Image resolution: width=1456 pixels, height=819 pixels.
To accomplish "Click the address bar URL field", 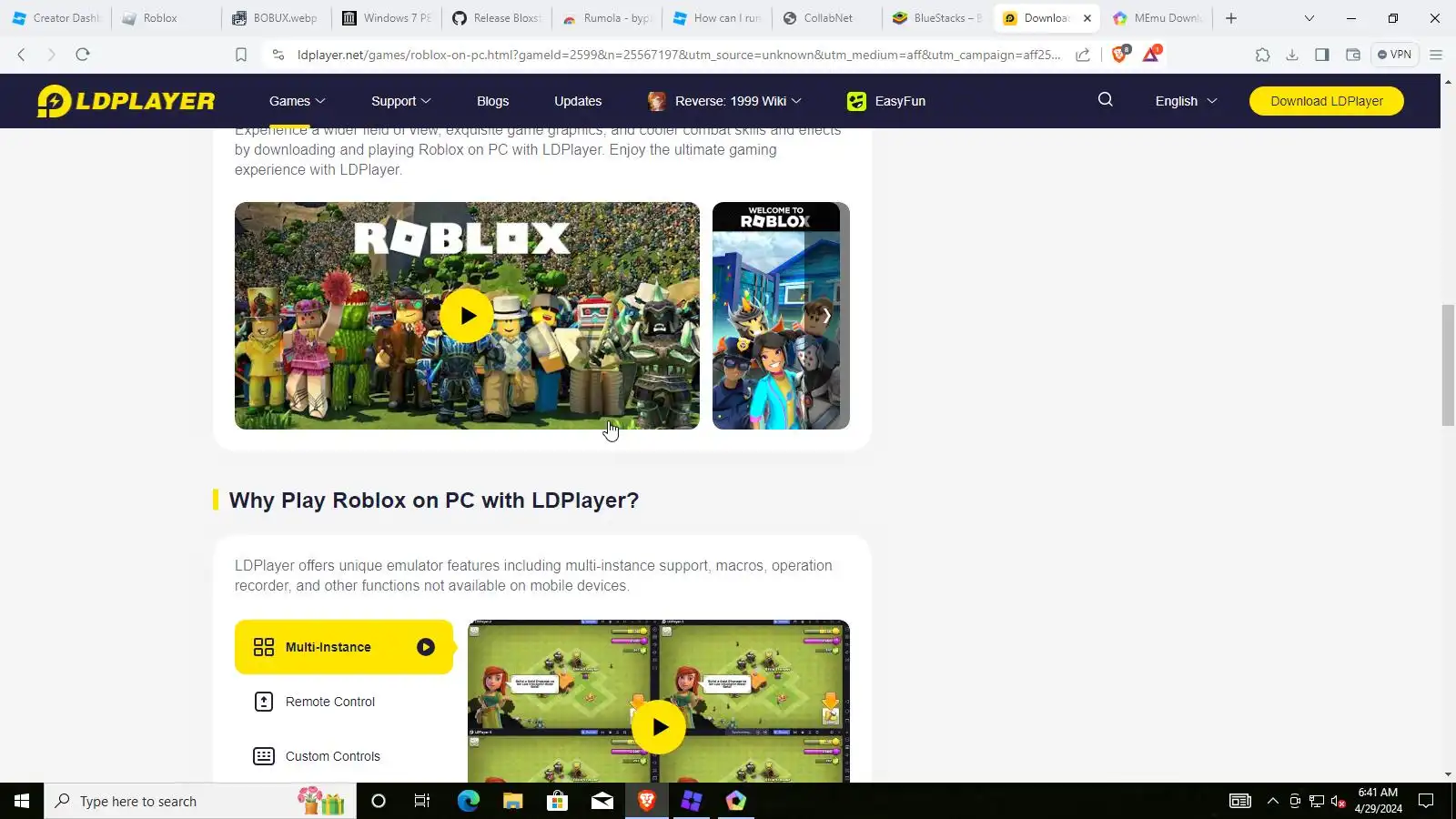I will pyautogui.click(x=678, y=55).
